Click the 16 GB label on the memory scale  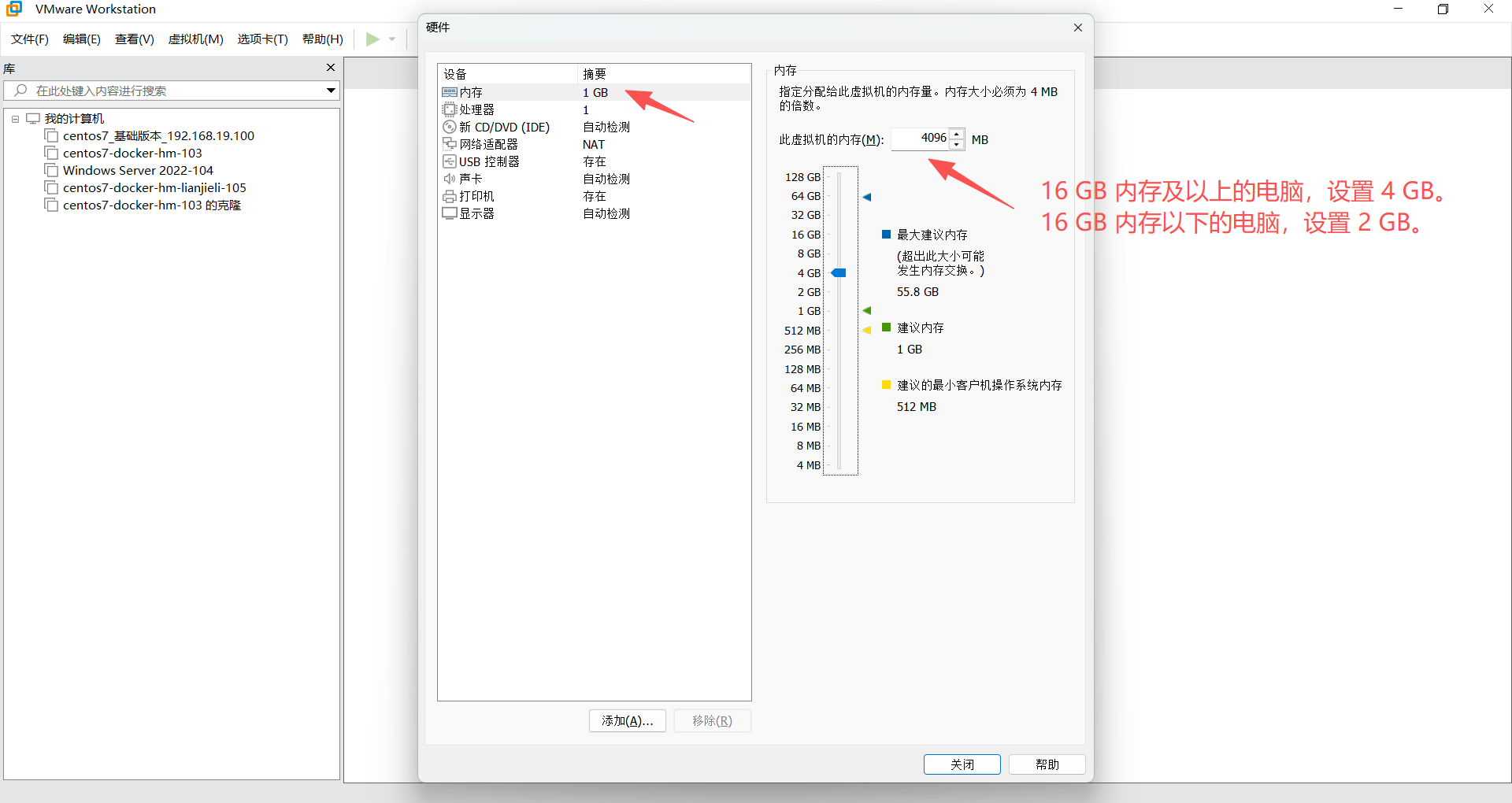tap(806, 235)
